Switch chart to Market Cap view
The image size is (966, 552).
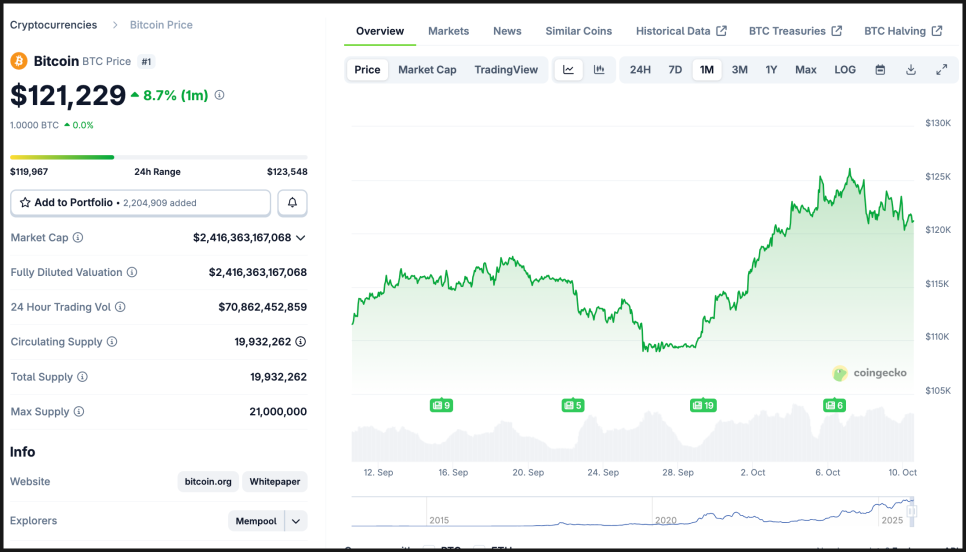(427, 70)
